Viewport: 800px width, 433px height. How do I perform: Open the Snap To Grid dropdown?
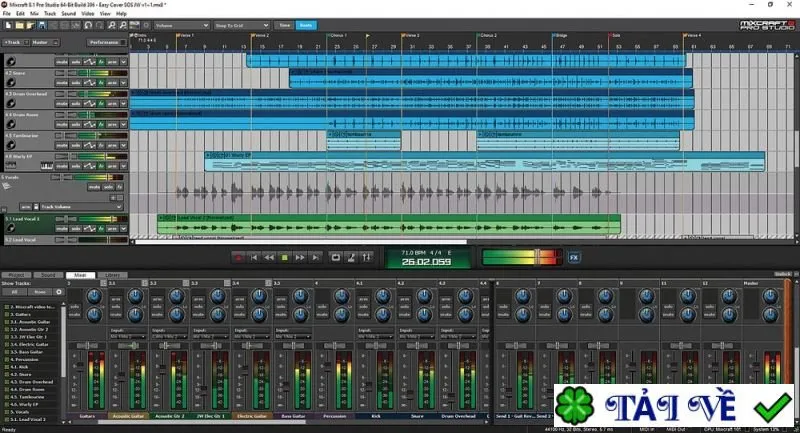241,25
